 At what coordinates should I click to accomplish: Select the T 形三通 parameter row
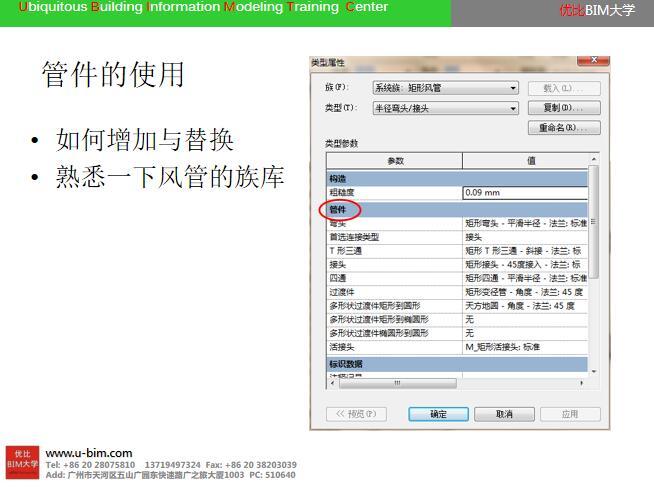tap(394, 251)
